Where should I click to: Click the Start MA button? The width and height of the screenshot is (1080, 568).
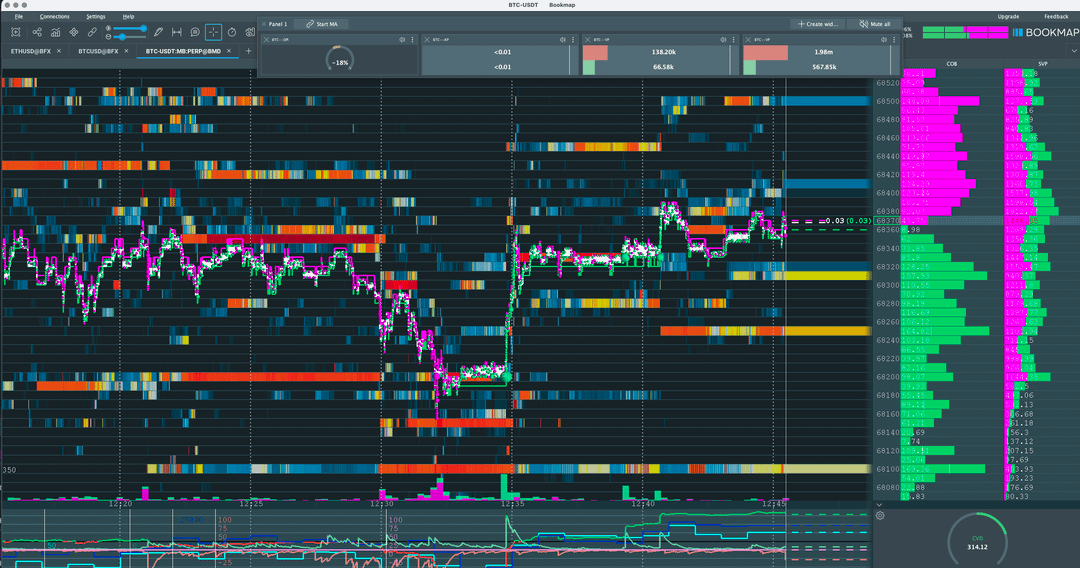point(322,24)
